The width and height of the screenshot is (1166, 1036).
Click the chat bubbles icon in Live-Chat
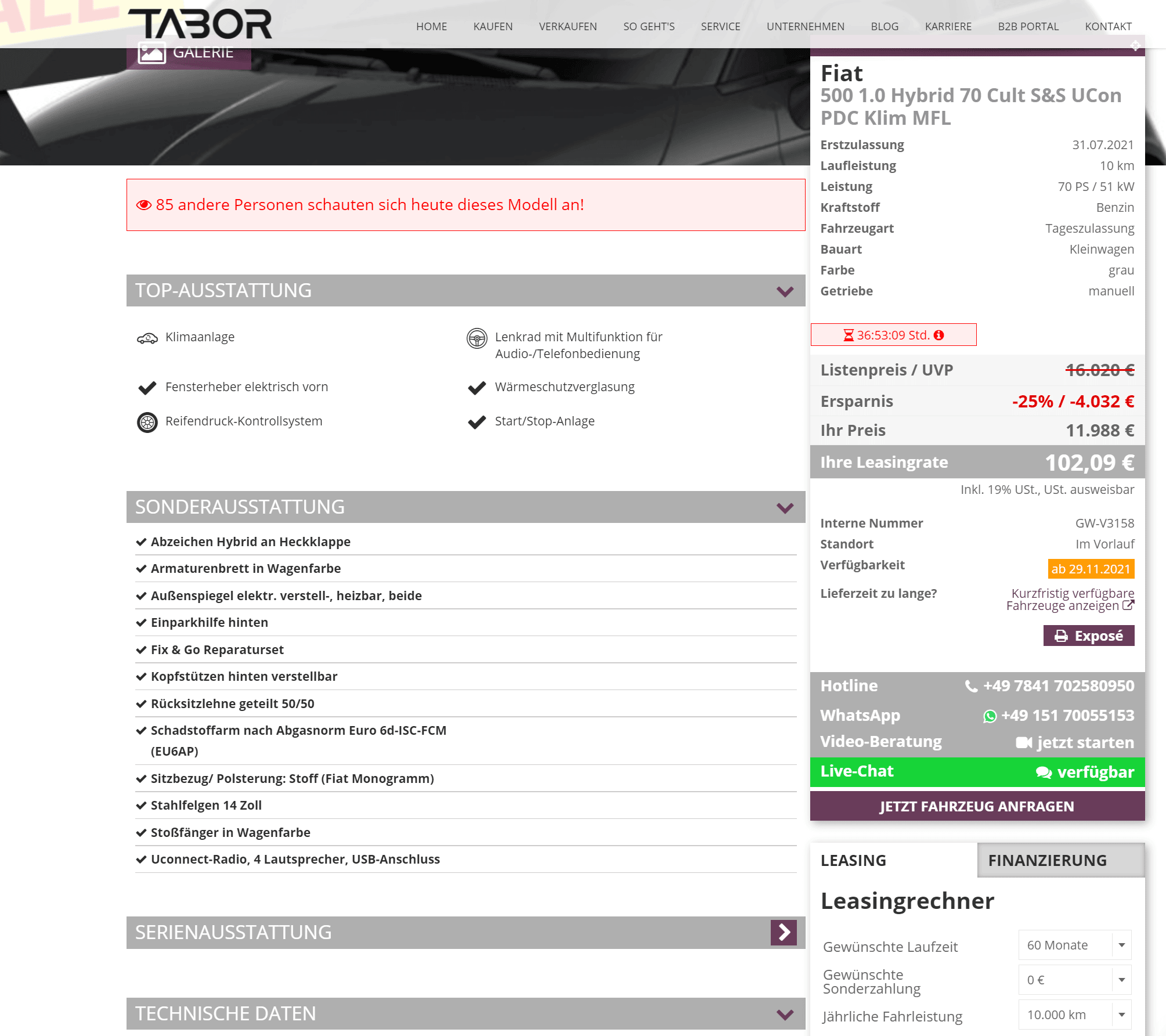pos(1044,773)
